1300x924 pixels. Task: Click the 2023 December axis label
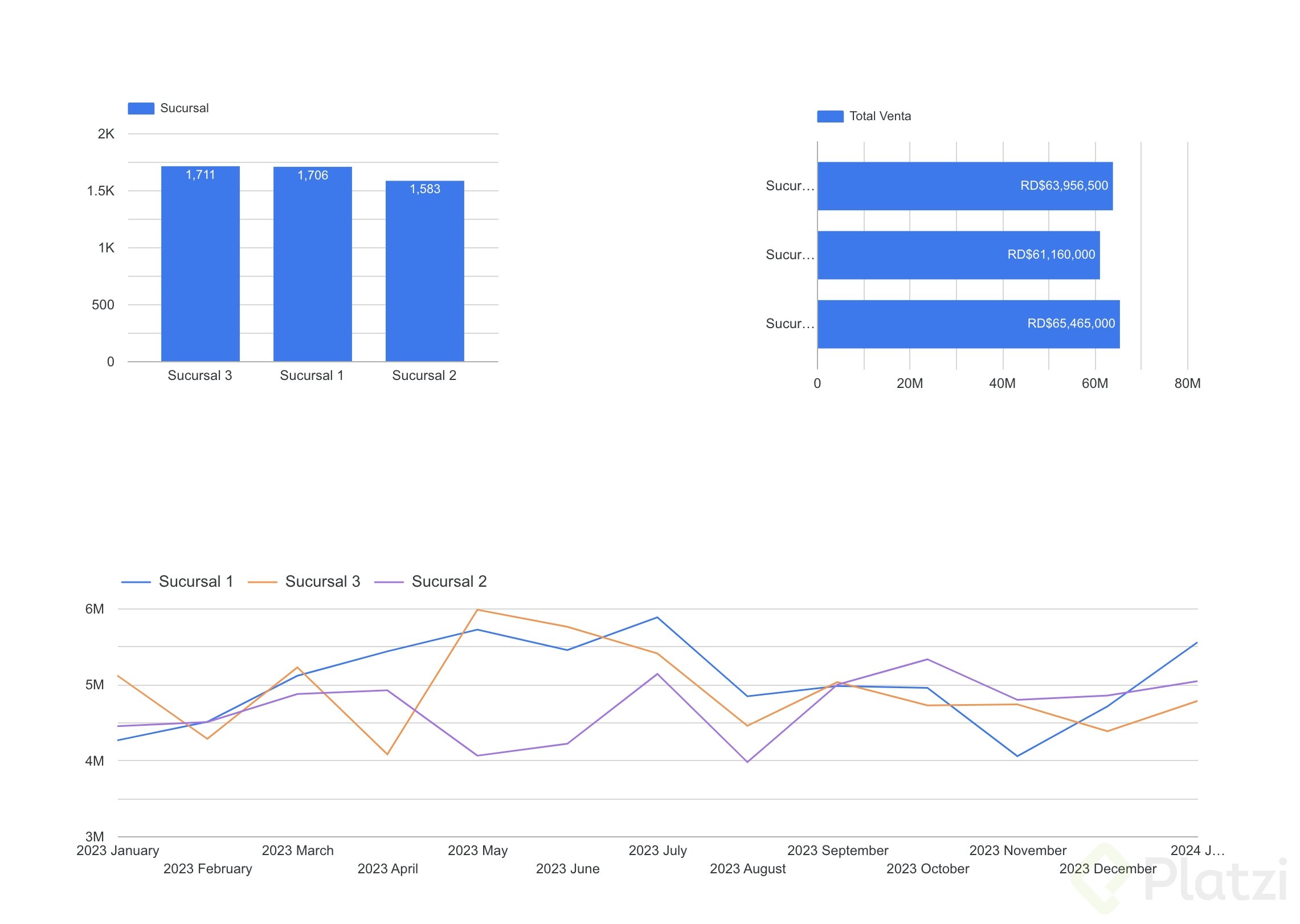point(1107,868)
